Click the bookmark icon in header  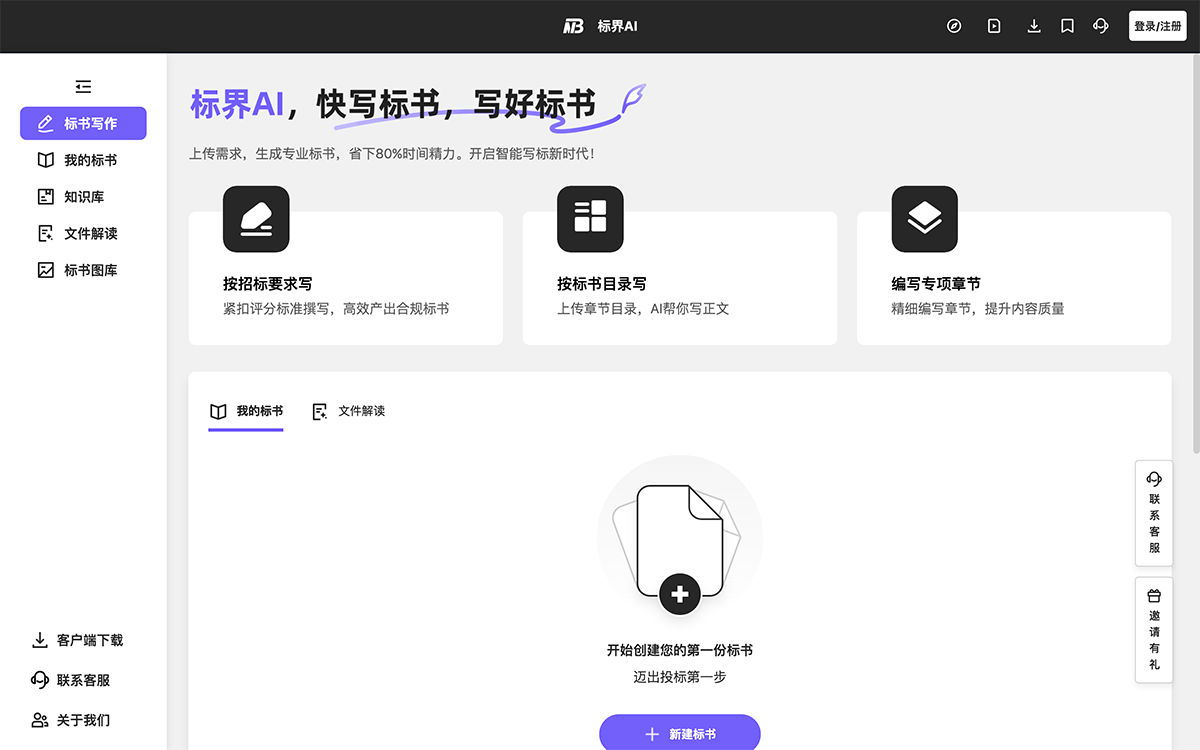point(1067,26)
